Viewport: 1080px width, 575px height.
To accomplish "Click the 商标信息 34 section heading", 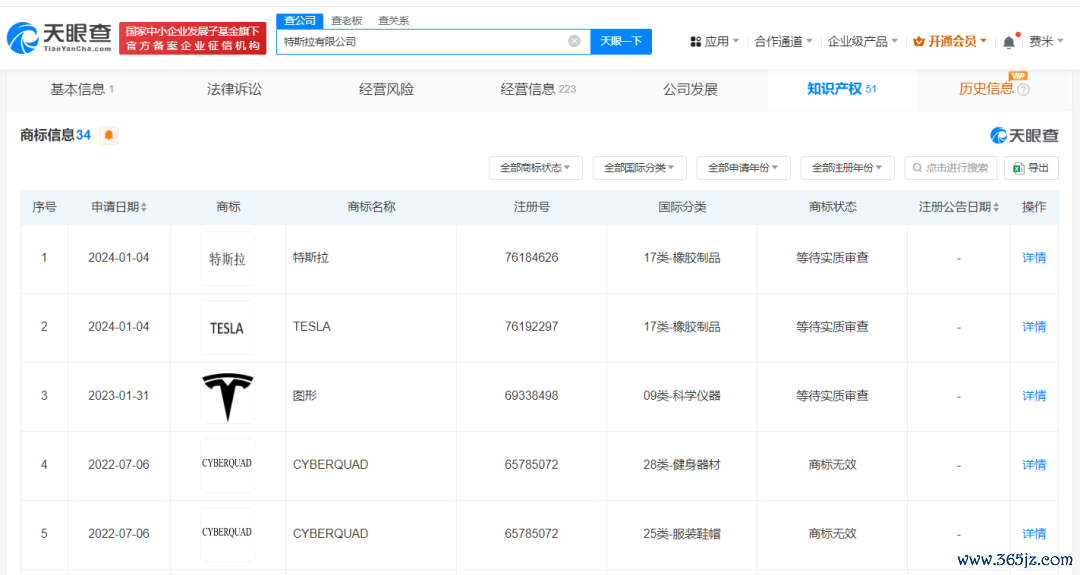I will 55,135.
